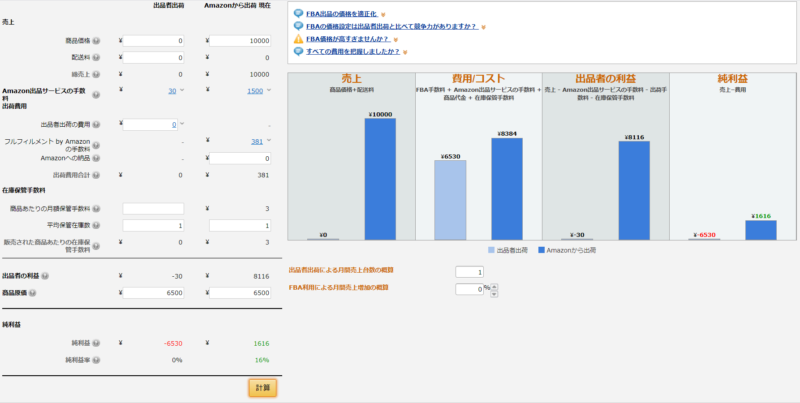Open the 381 fulfillment fee link

pyautogui.click(x=257, y=141)
